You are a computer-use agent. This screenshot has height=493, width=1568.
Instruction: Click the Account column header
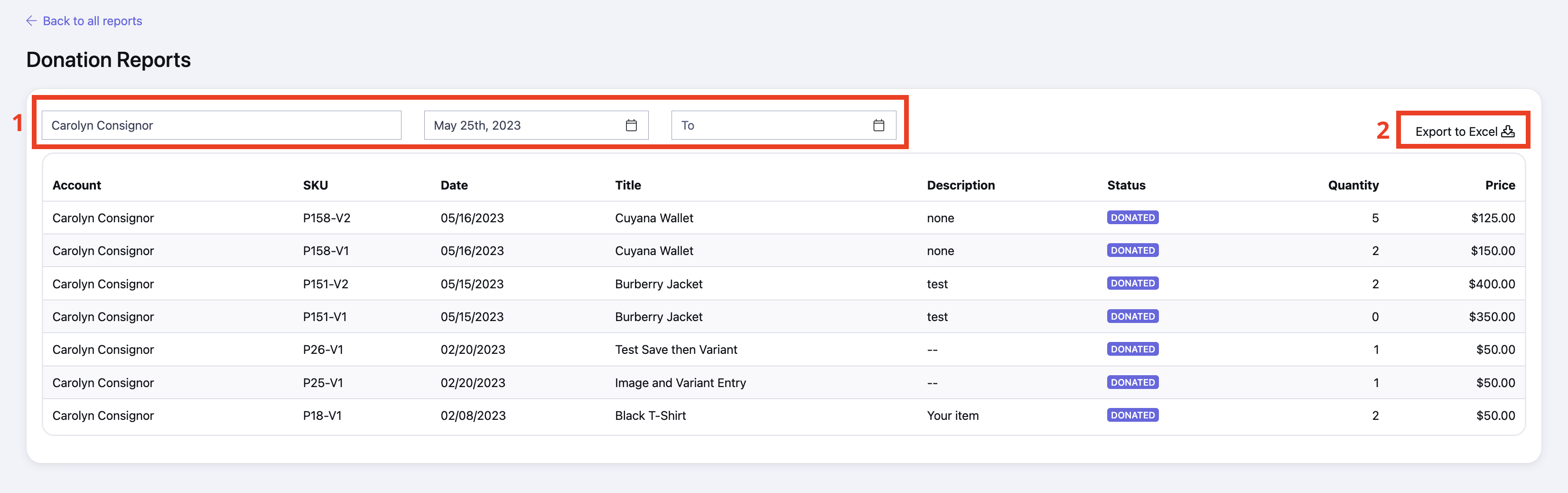(77, 185)
